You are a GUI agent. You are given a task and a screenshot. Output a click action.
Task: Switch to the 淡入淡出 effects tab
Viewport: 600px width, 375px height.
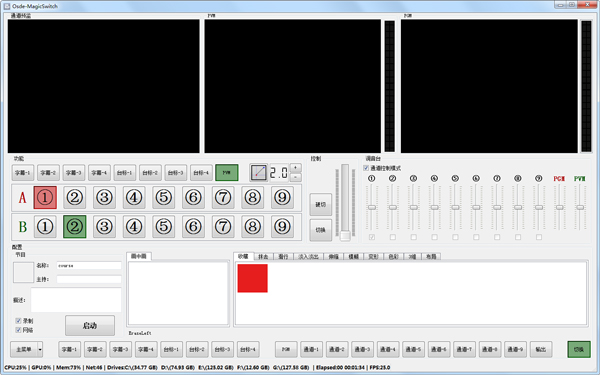pos(308,256)
